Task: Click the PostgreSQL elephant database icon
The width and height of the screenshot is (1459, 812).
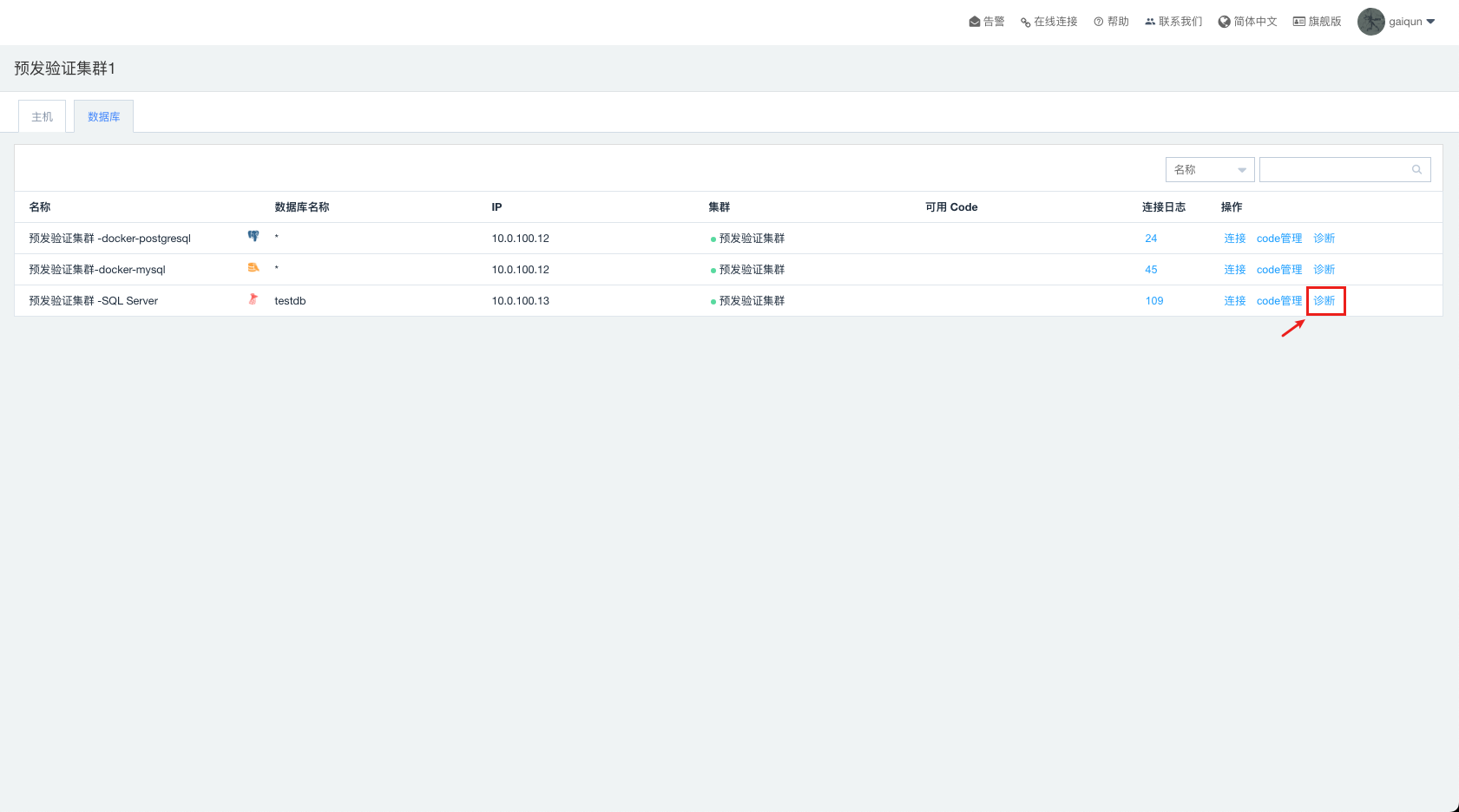Action: tap(253, 236)
